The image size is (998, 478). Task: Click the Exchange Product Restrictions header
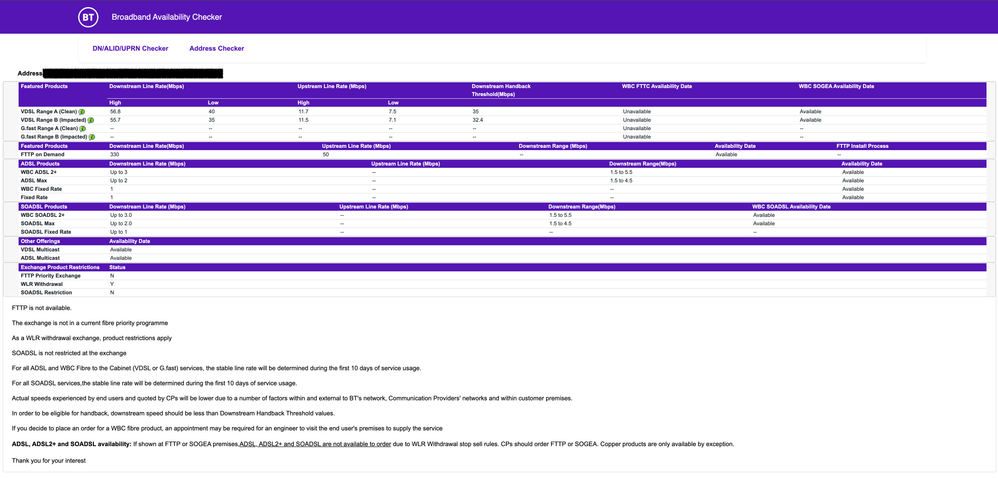coord(60,267)
